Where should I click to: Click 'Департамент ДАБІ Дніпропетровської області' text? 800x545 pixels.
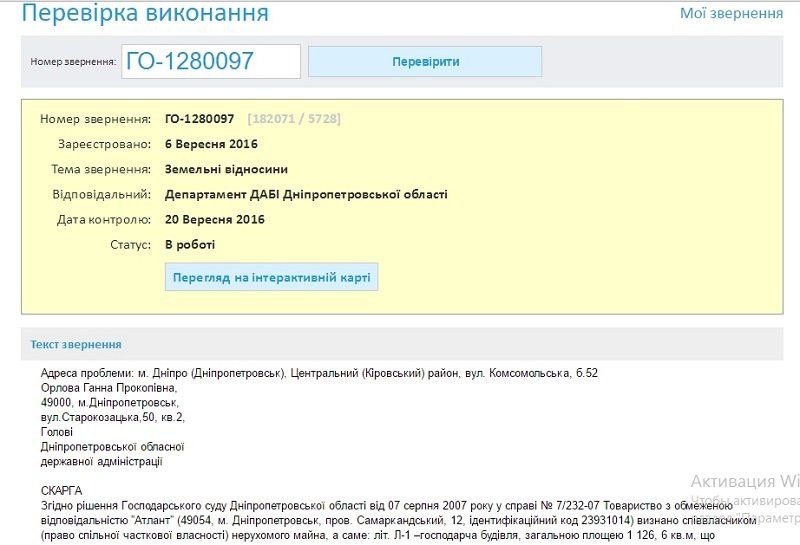306,194
